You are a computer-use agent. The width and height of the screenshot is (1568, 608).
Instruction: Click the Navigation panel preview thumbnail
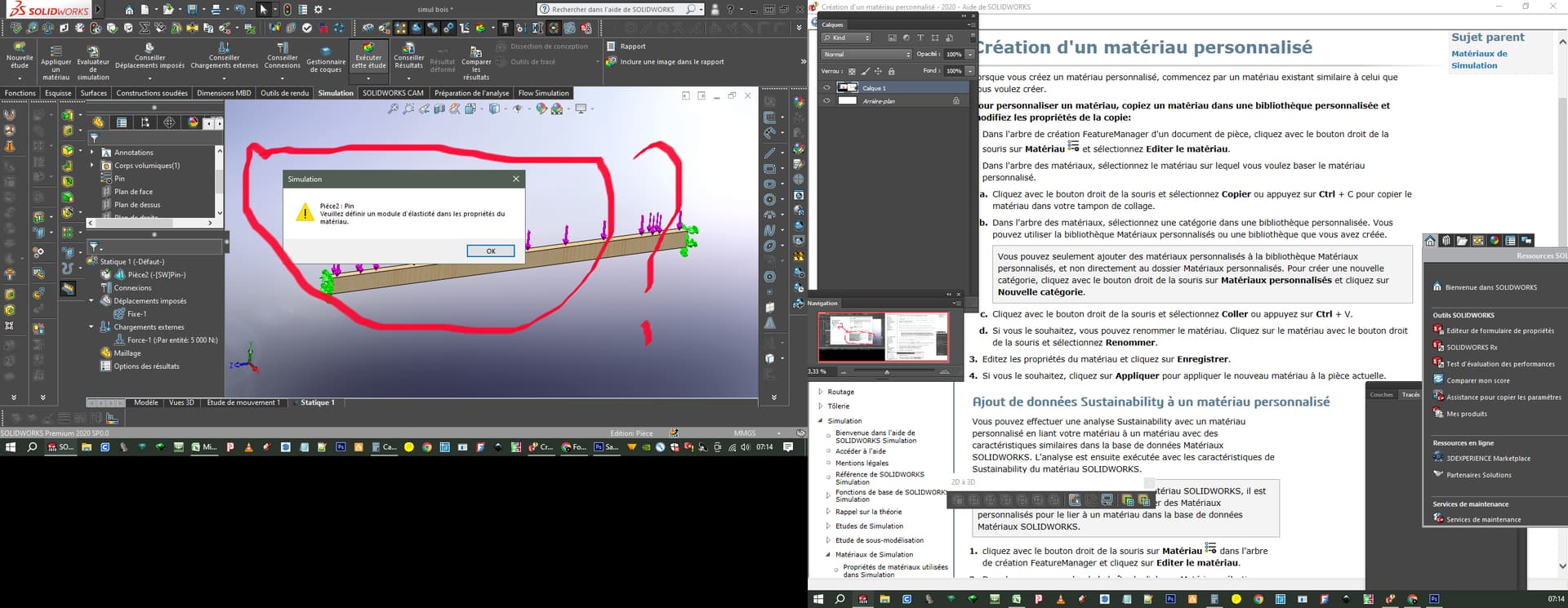(884, 336)
